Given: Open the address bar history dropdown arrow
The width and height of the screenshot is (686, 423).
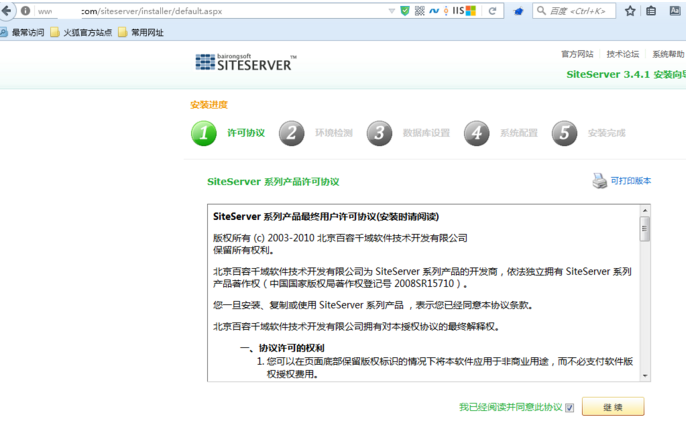Looking at the screenshot, I should pyautogui.click(x=392, y=11).
